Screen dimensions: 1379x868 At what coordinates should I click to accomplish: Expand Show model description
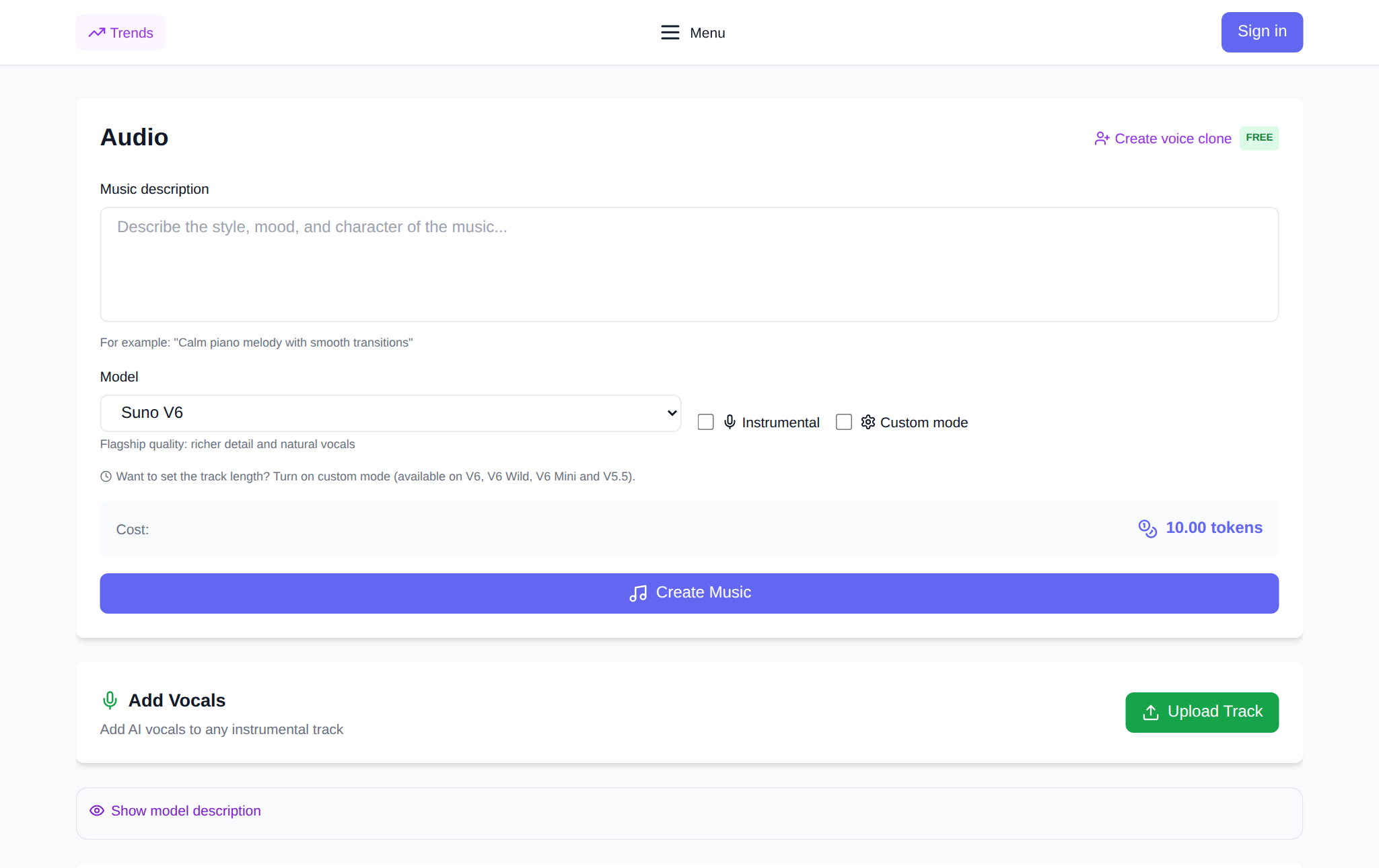pyautogui.click(x=186, y=811)
